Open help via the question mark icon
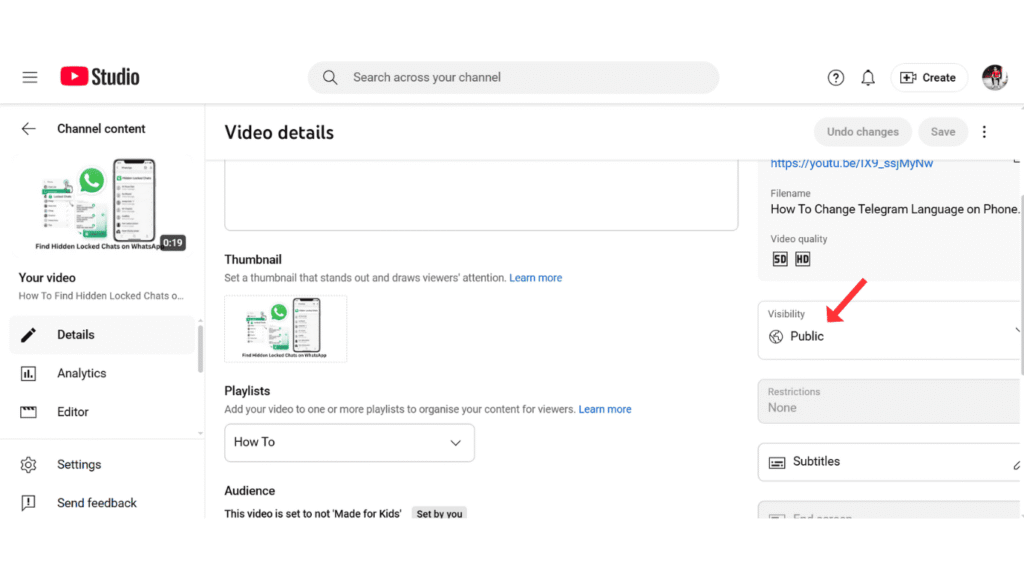The width and height of the screenshot is (1024, 576). coord(835,77)
